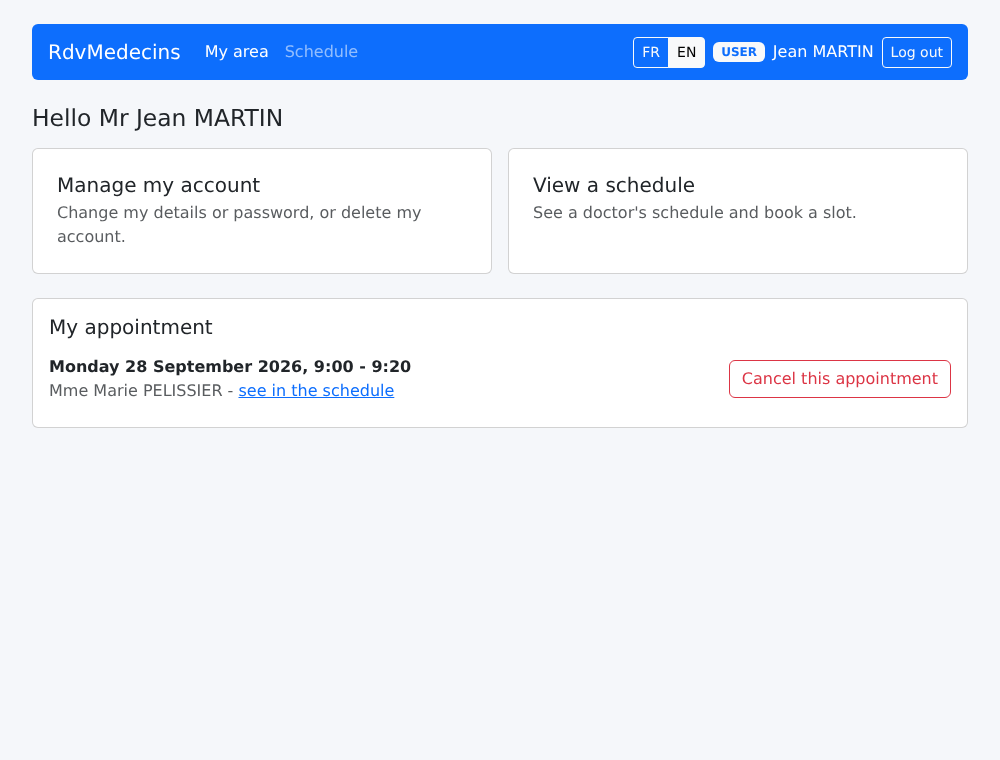Click the 'Mme Marie PELISSIER' doctor name
The image size is (1000, 760).
pyautogui.click(x=136, y=390)
